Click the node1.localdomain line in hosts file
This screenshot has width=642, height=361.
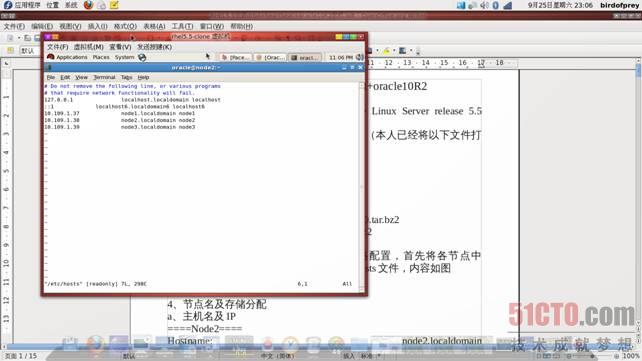tap(120, 113)
